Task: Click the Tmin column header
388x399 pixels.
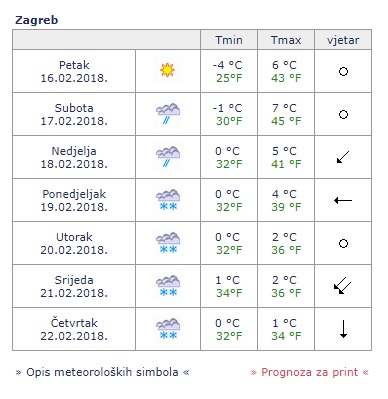Action: tap(229, 40)
